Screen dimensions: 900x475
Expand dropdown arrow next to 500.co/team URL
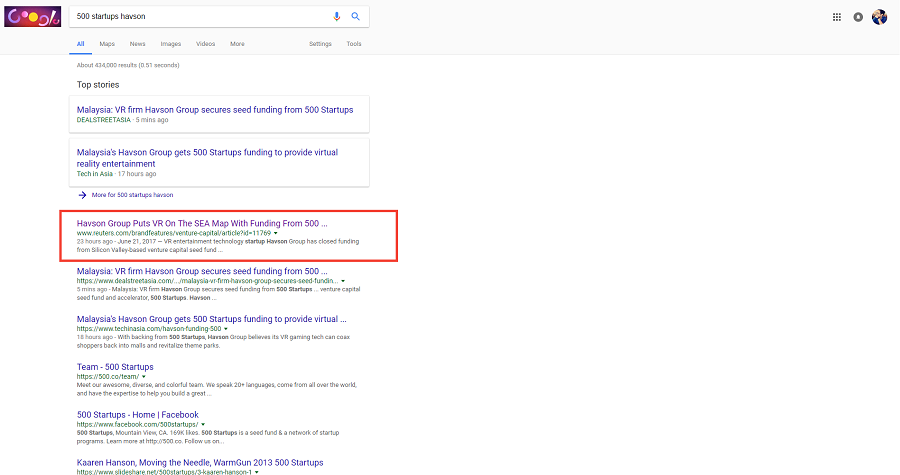pos(144,377)
